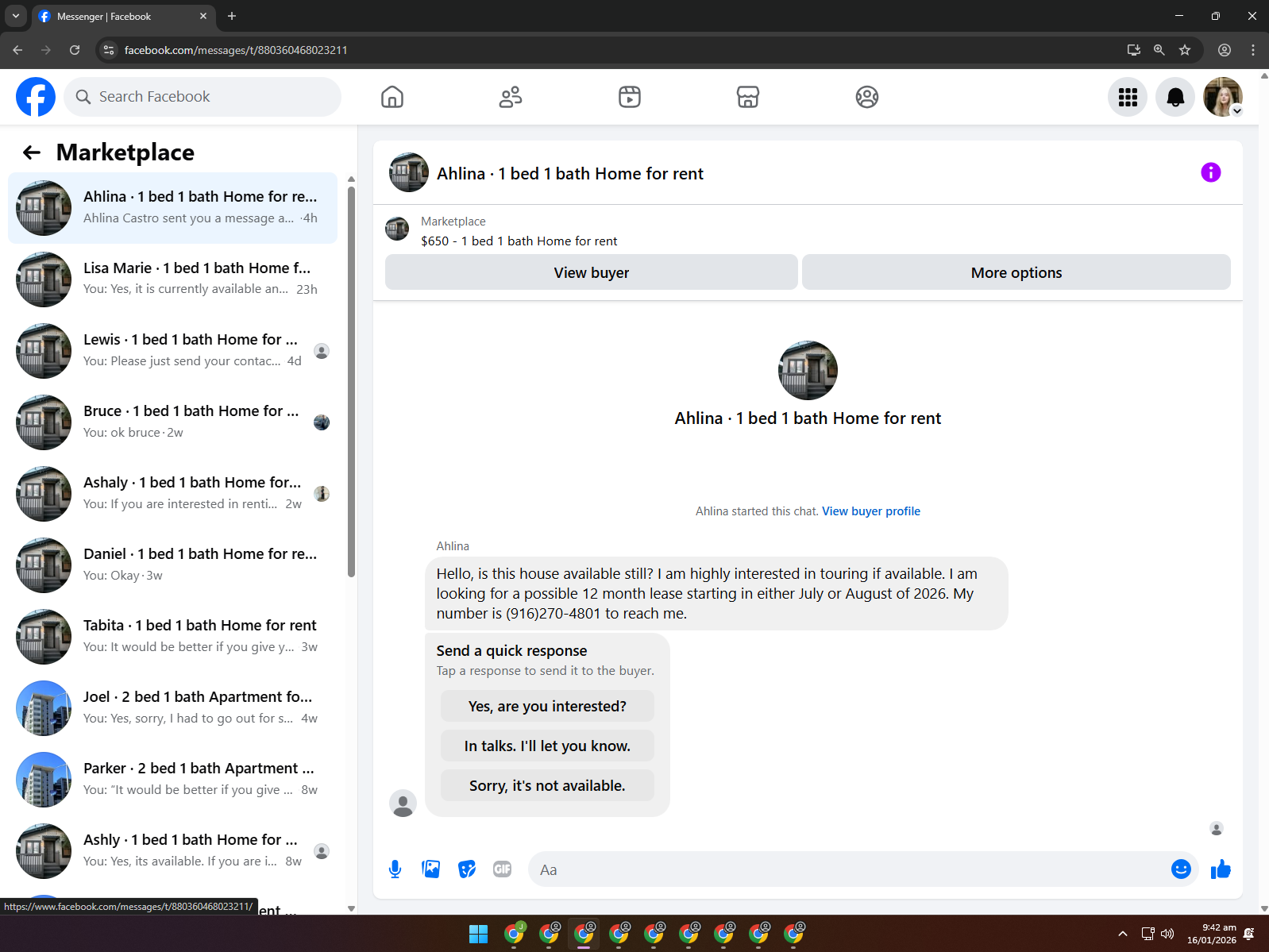The image size is (1269, 952).
Task: Open the Tabita conversation
Action: coord(172,637)
